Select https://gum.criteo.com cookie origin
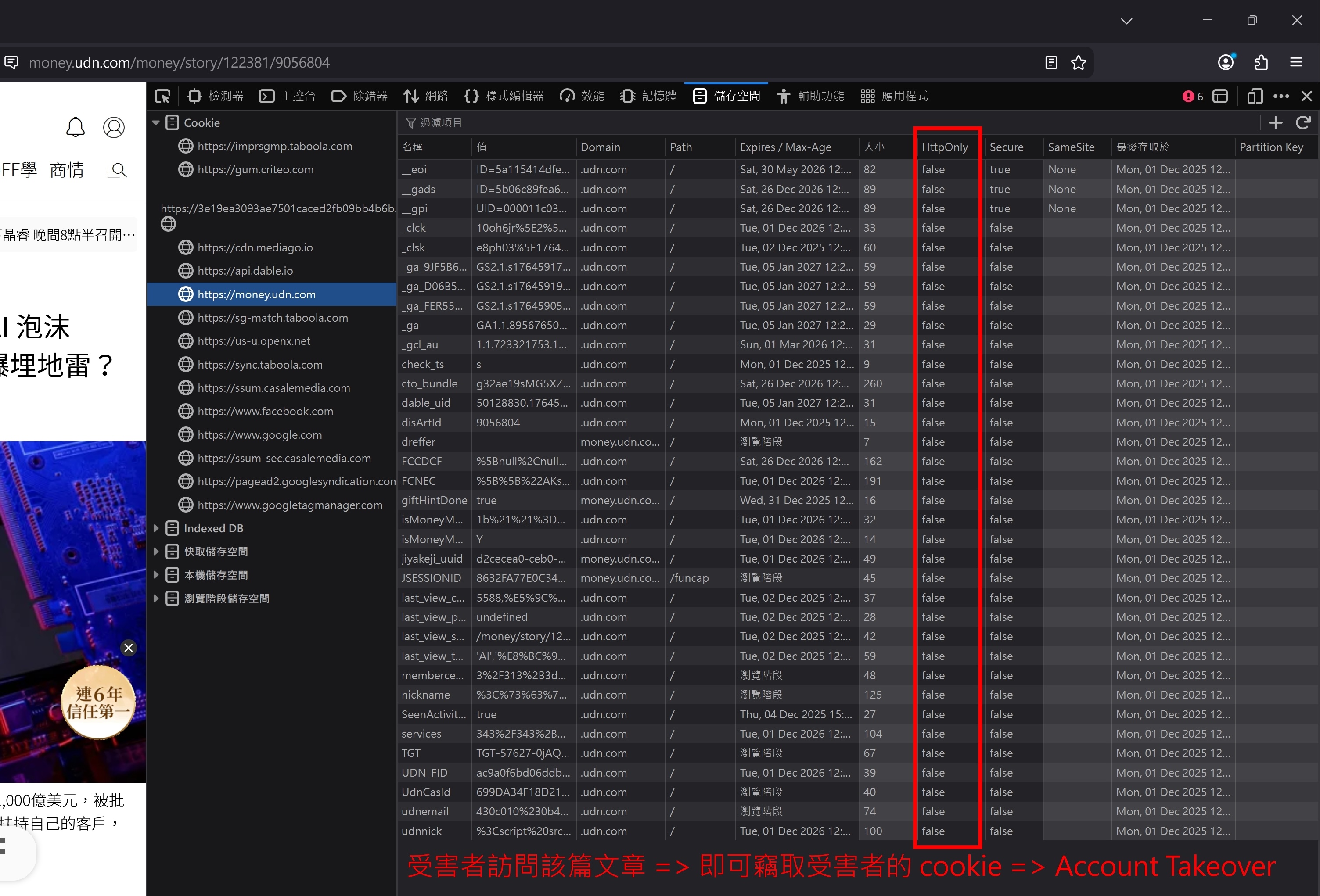This screenshot has height=896, width=1320. tap(271, 170)
